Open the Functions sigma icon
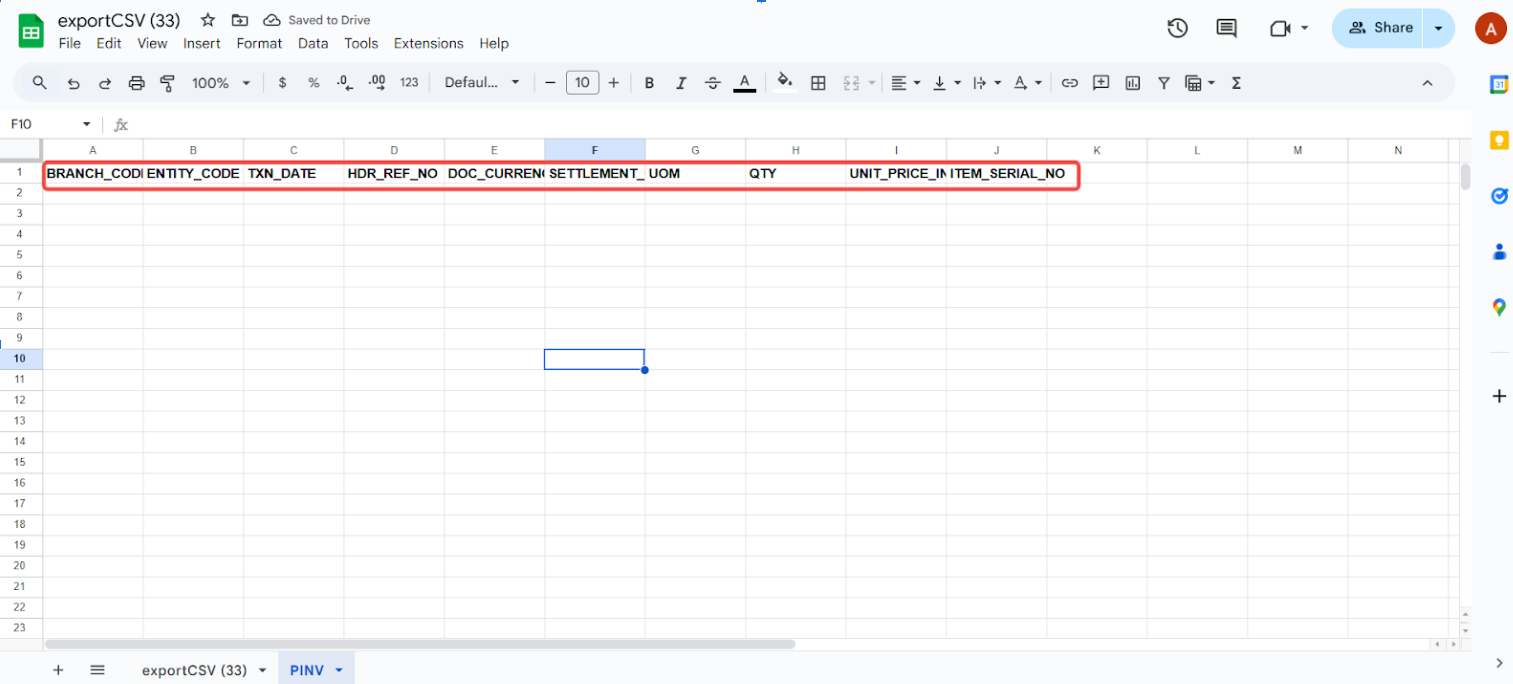Viewport: 1513px width, 684px height. [1236, 83]
